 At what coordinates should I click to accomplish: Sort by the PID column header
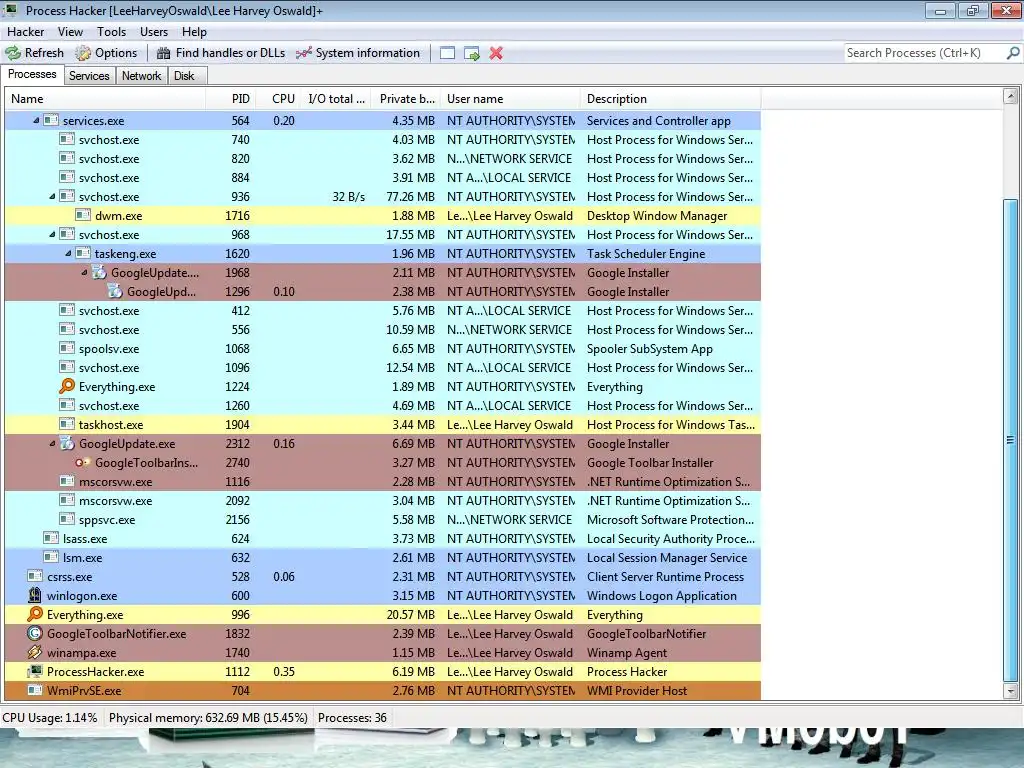230,99
